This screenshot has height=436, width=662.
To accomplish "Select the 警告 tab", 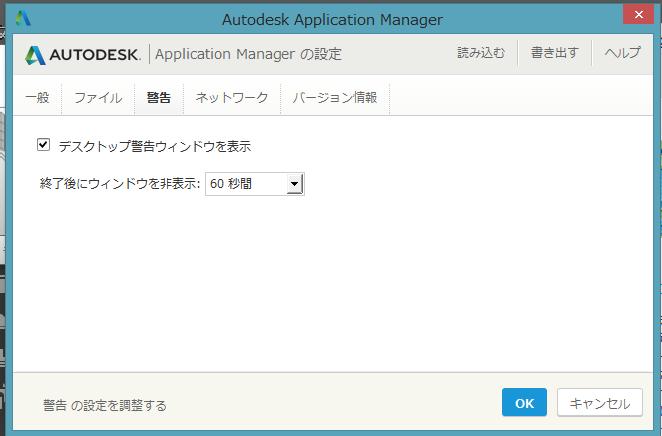I will (159, 97).
